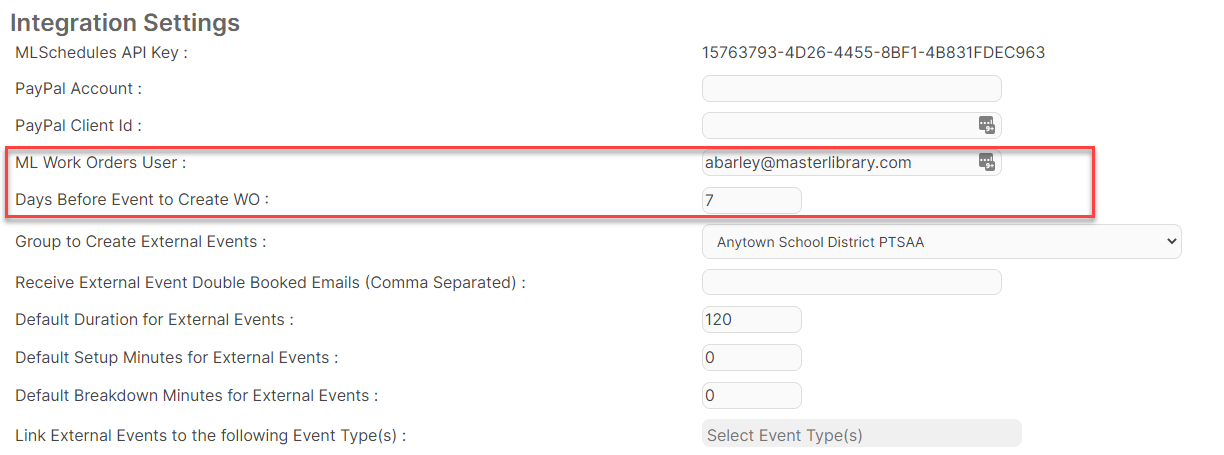The image size is (1224, 455).
Task: Select the Default Breakdown Minutes input
Action: [x=752, y=395]
